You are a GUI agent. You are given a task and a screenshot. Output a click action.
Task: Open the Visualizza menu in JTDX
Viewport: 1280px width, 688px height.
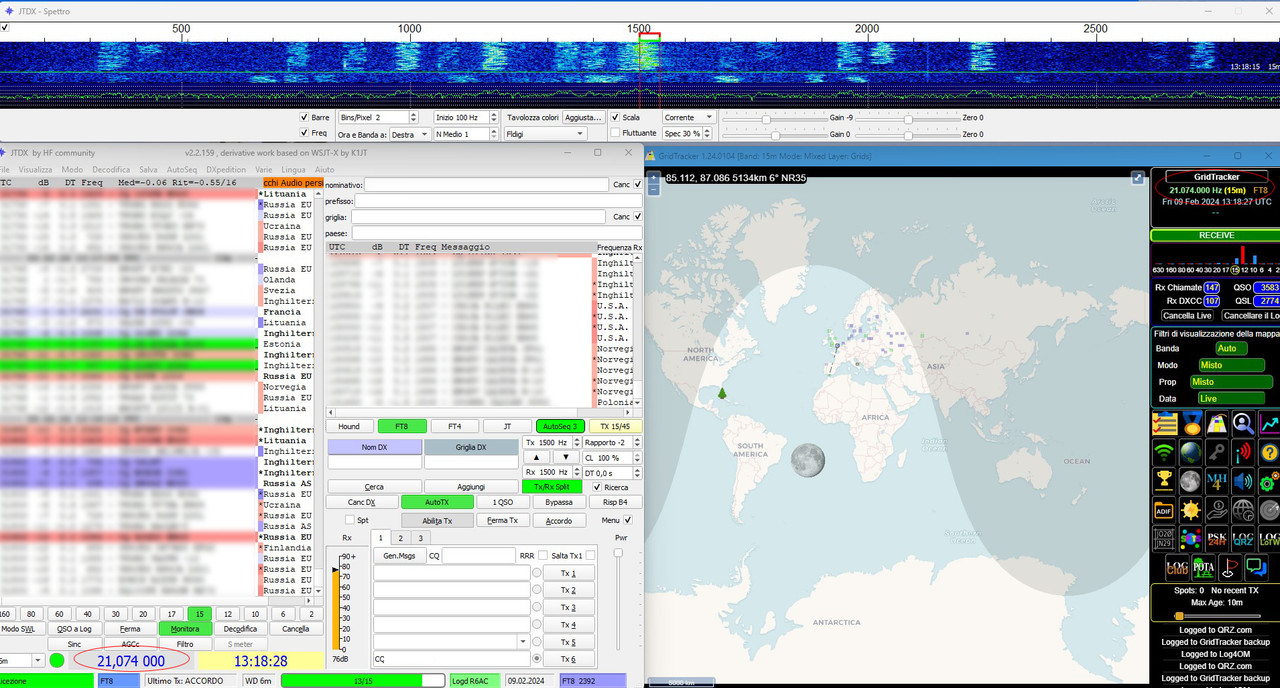pos(35,170)
